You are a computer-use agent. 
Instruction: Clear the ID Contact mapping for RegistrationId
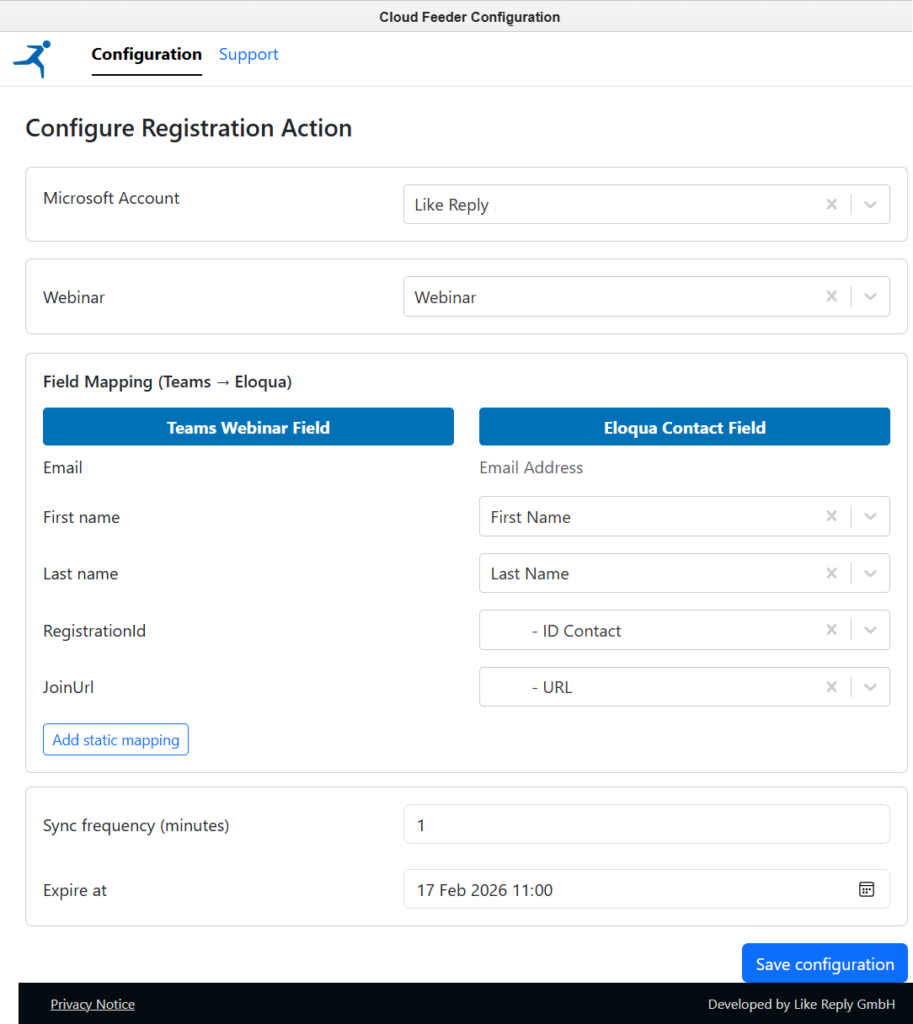[831, 630]
